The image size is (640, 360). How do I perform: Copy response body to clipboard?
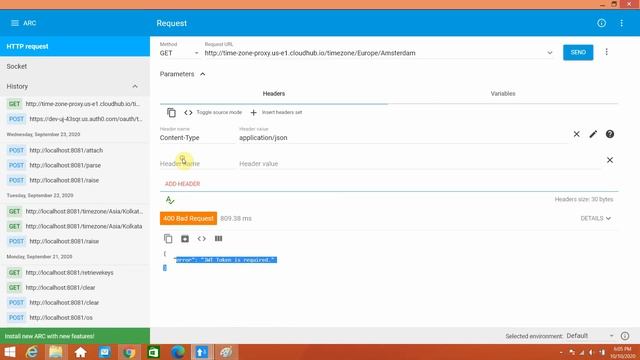tap(168, 239)
